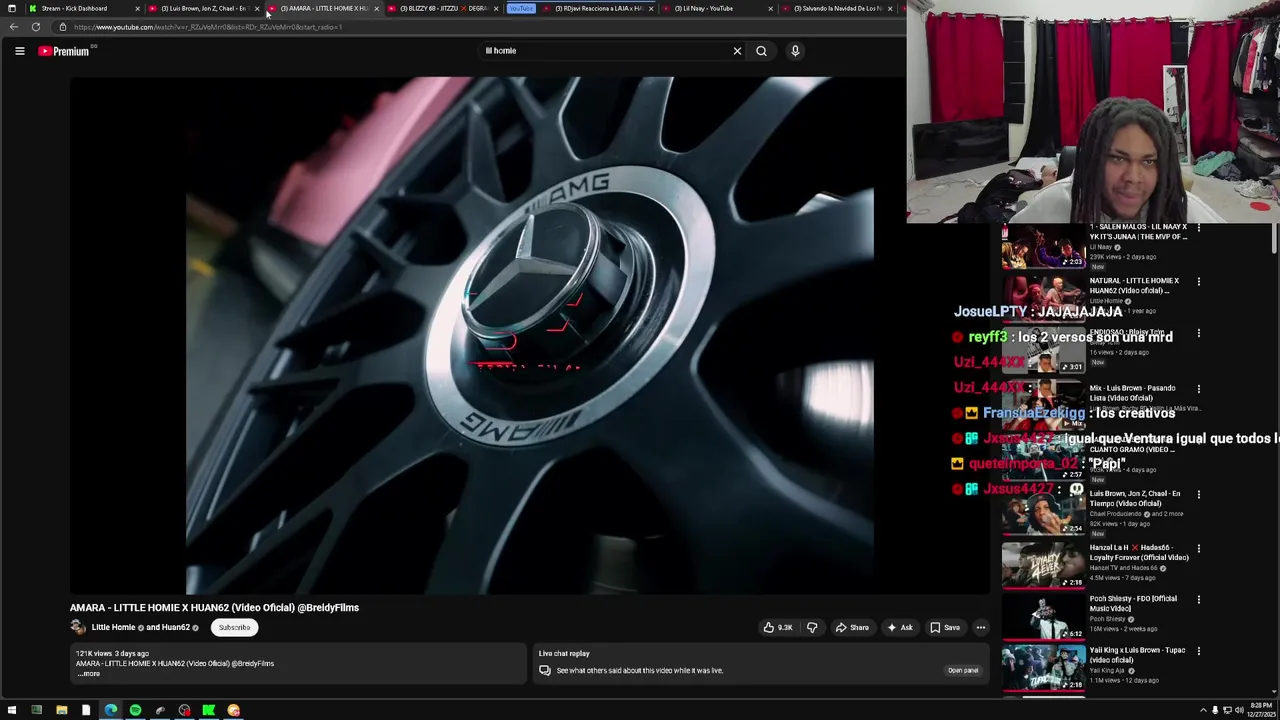
Task: Open options menu for NATURAL video
Action: [1198, 282]
